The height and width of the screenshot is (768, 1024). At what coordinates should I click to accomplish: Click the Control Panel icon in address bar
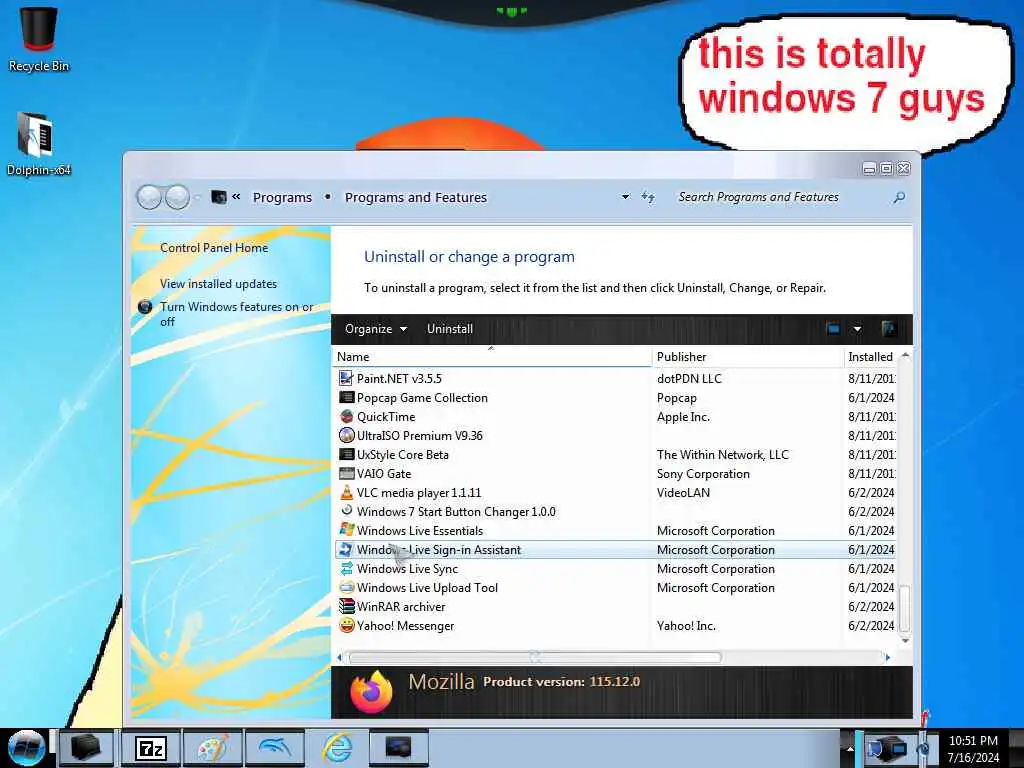pyautogui.click(x=219, y=197)
